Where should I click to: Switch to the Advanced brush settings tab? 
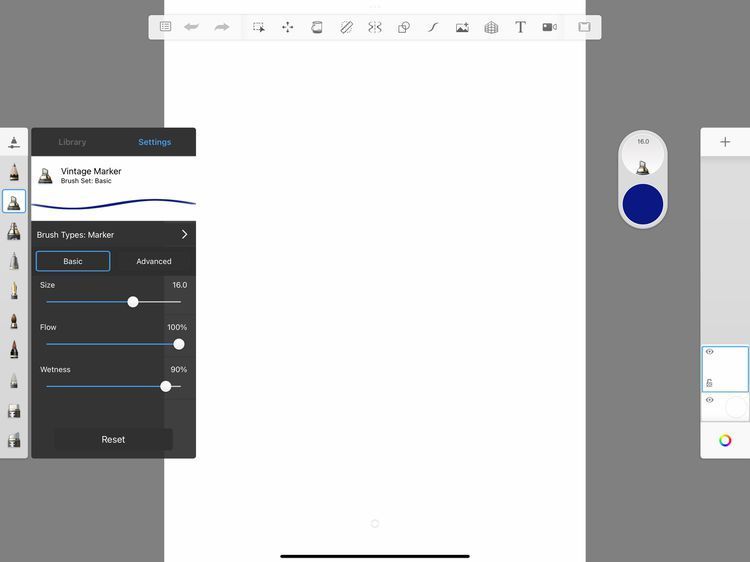click(154, 261)
